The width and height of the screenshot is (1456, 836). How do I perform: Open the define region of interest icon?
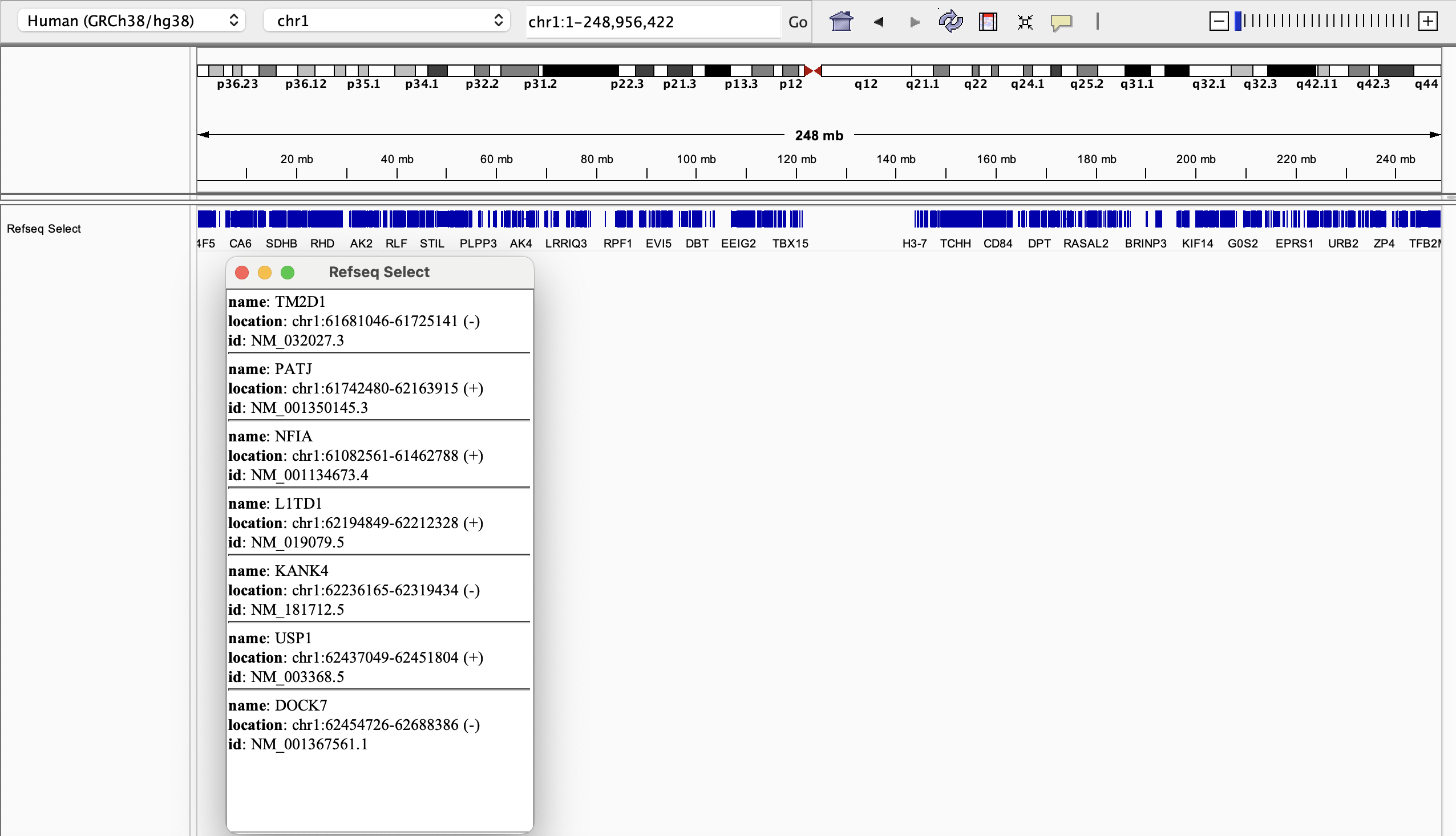click(988, 22)
